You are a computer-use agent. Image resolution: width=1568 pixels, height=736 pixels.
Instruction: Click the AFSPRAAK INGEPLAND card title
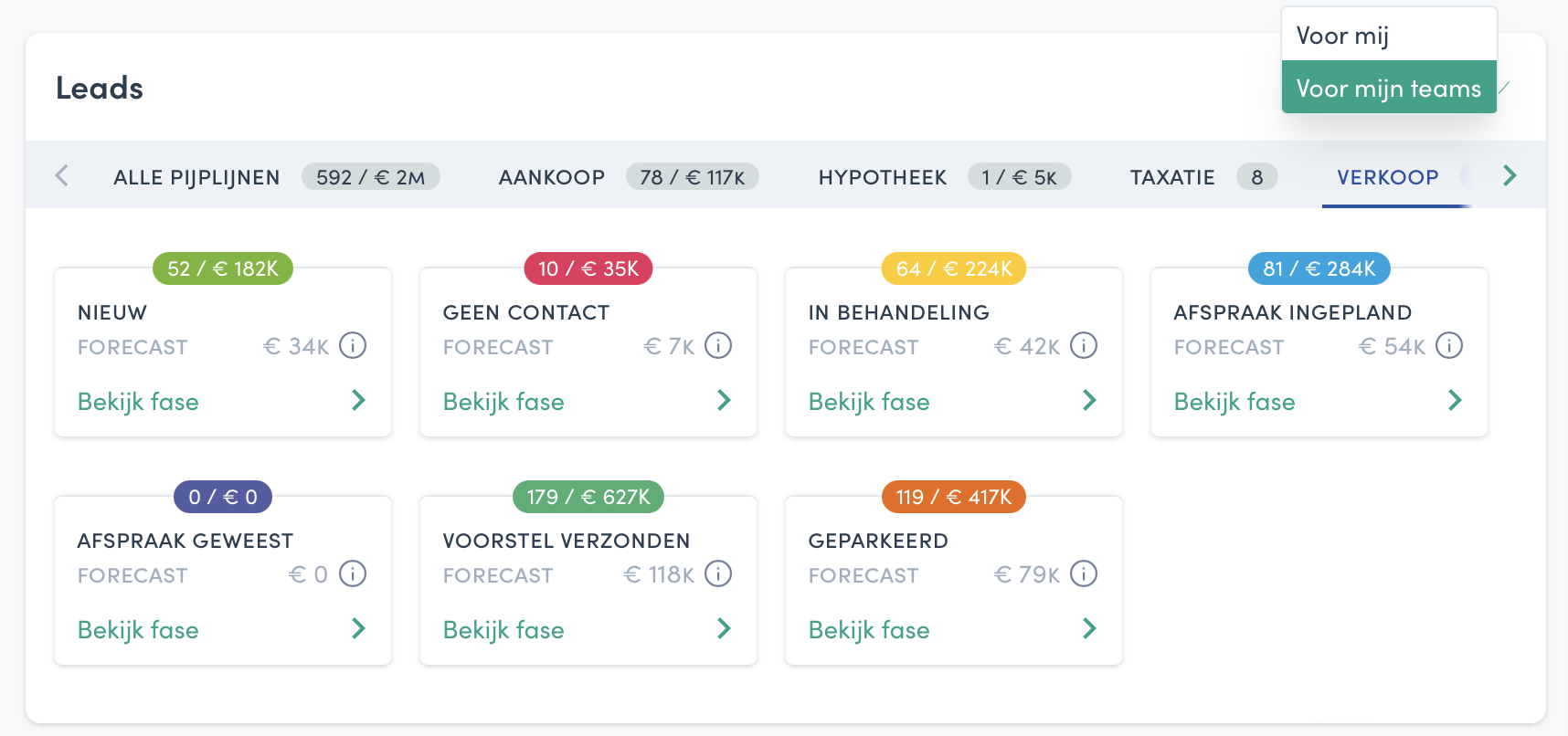click(x=1292, y=312)
